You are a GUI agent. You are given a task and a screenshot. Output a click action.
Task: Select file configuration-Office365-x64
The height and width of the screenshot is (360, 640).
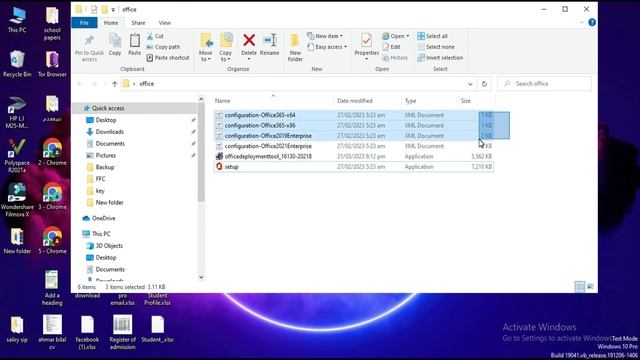click(353, 115)
